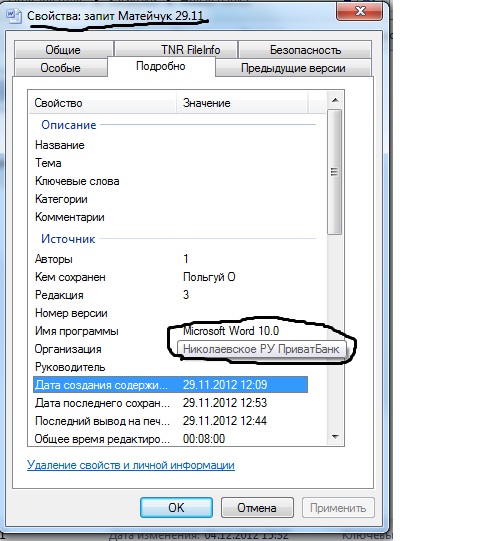Select the Редакция property row

pos(170,295)
